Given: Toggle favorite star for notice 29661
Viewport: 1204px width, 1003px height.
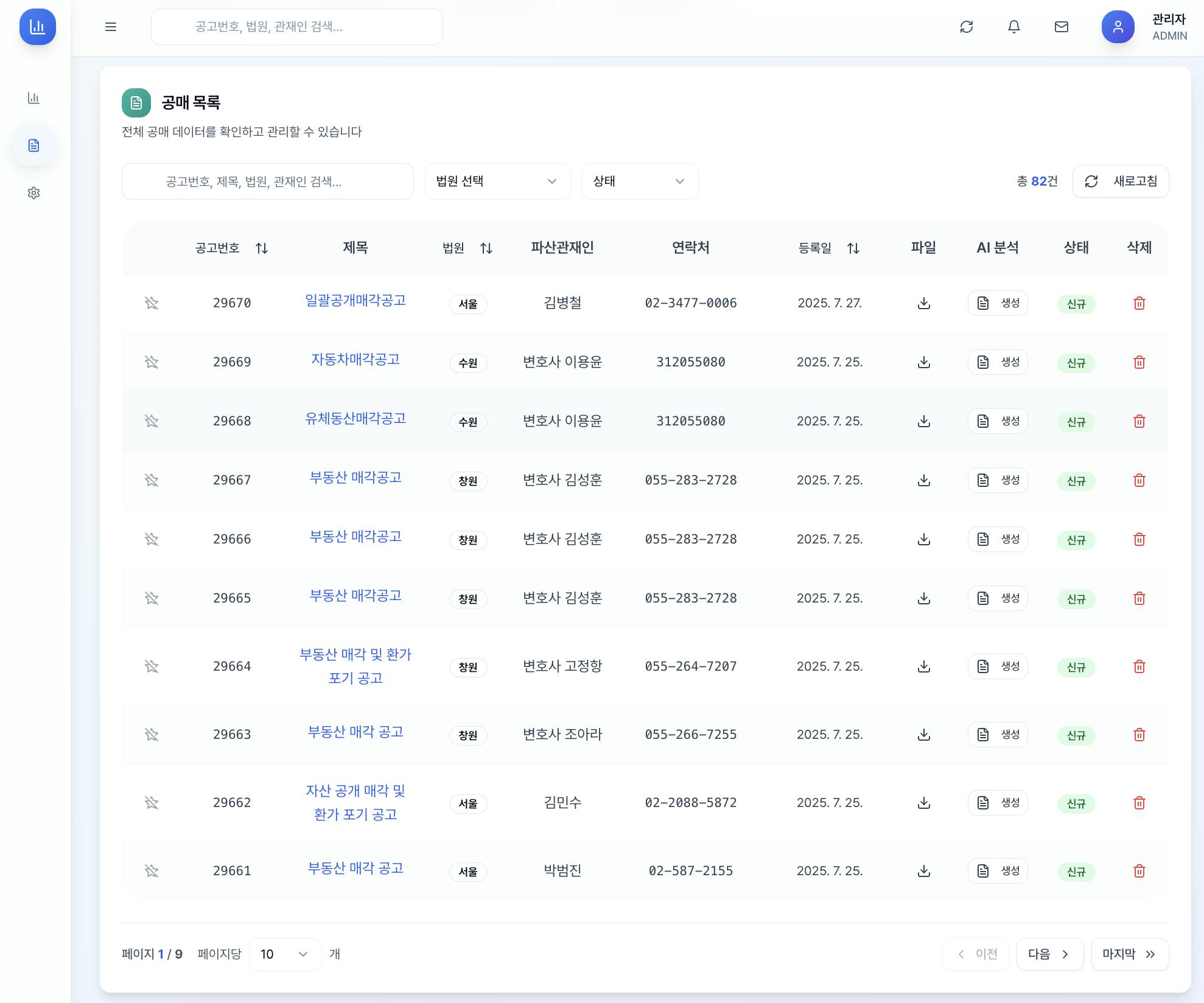Looking at the screenshot, I should click(x=152, y=871).
